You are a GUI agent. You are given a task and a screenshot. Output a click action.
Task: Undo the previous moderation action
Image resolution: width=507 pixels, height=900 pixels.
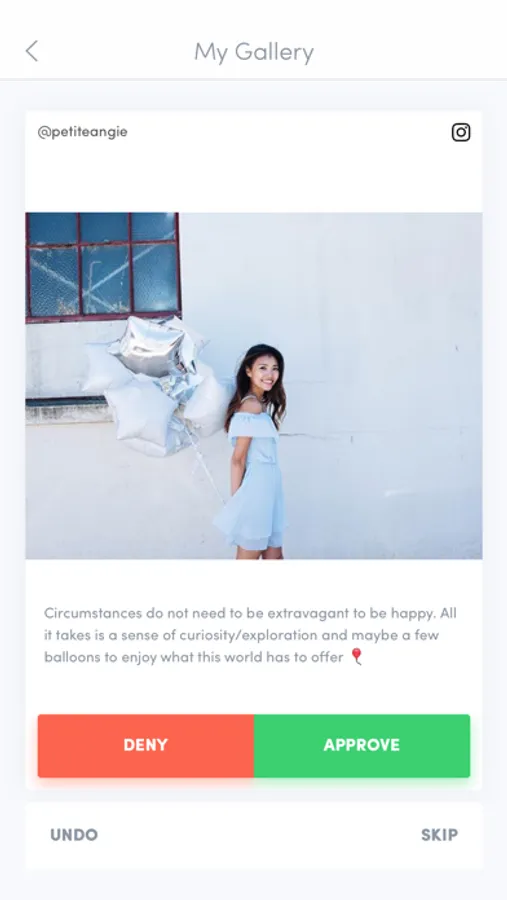tap(74, 835)
